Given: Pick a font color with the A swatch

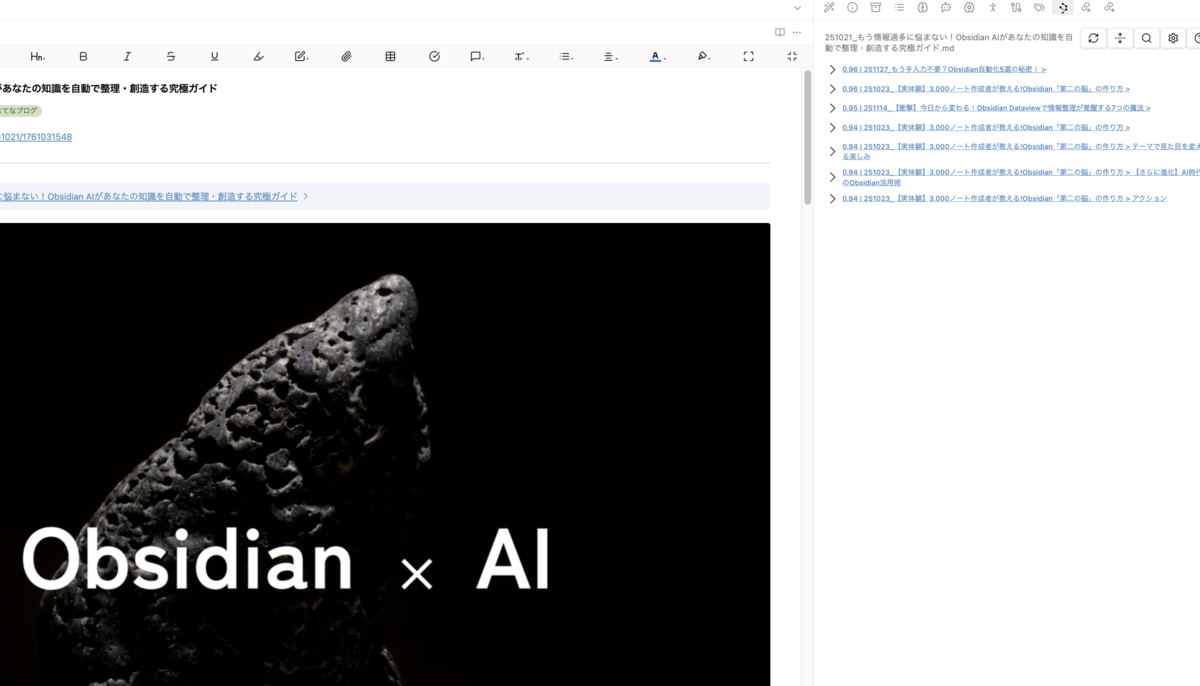Looking at the screenshot, I should [656, 57].
